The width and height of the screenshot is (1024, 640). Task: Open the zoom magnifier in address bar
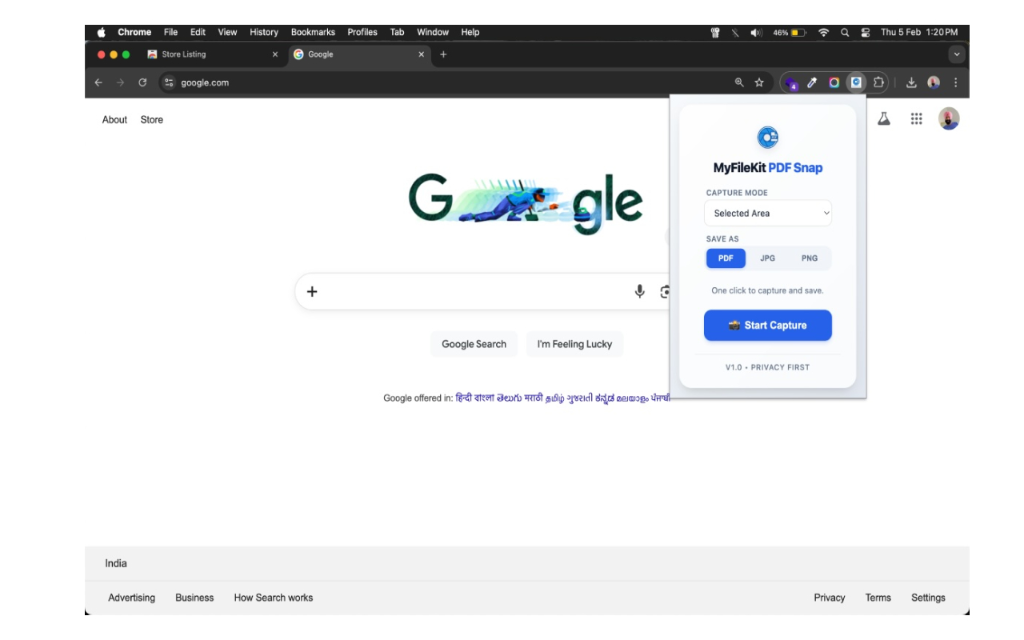click(739, 82)
